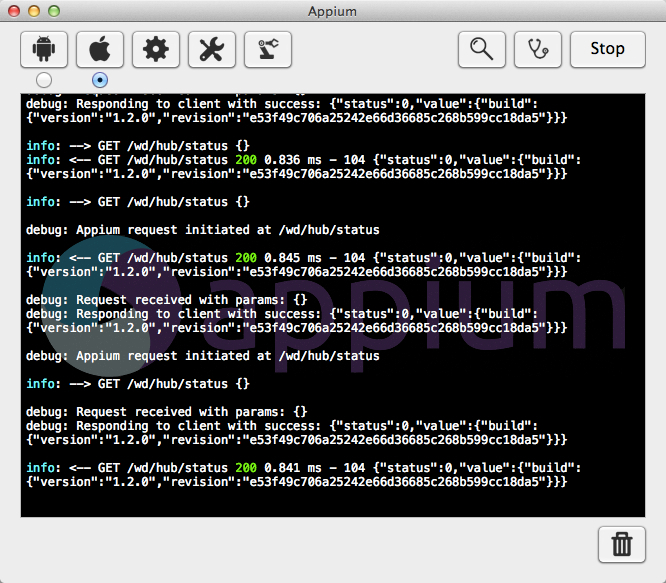Click the log line with 0.836 ms
666x583 pixels.
304,160
